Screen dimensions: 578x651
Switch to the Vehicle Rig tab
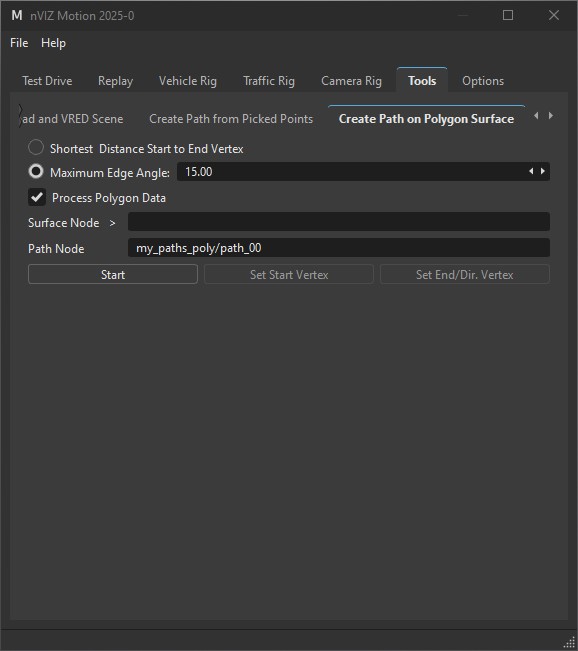point(188,81)
